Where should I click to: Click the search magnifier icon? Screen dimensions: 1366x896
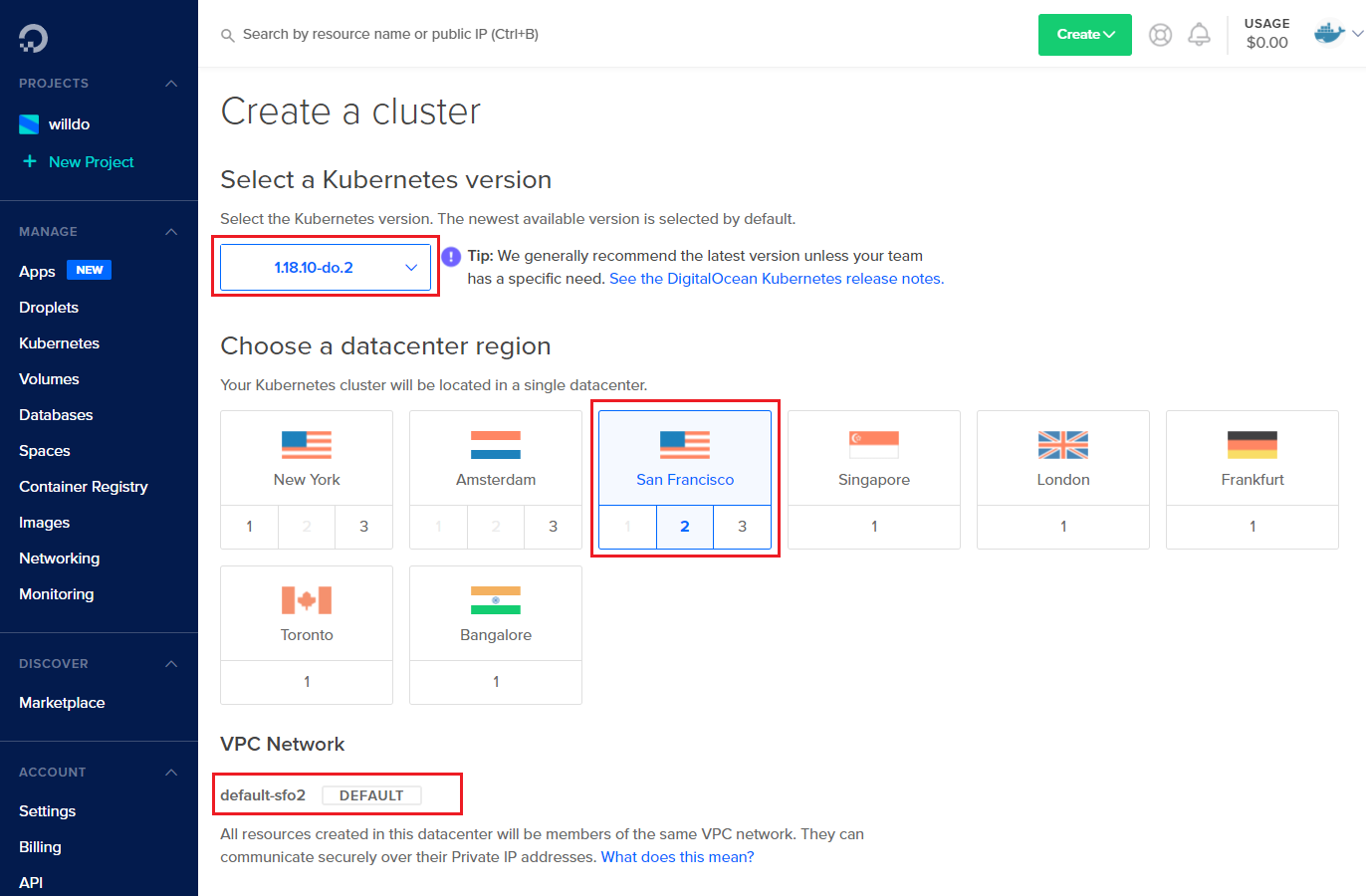(x=228, y=35)
